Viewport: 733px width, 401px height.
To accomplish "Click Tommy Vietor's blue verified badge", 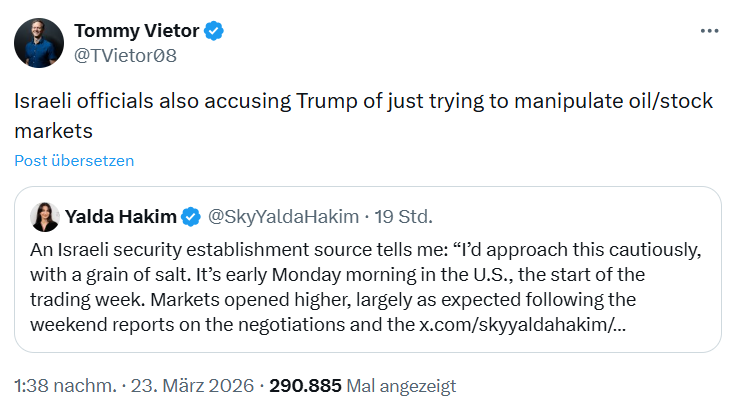I will (x=214, y=32).
